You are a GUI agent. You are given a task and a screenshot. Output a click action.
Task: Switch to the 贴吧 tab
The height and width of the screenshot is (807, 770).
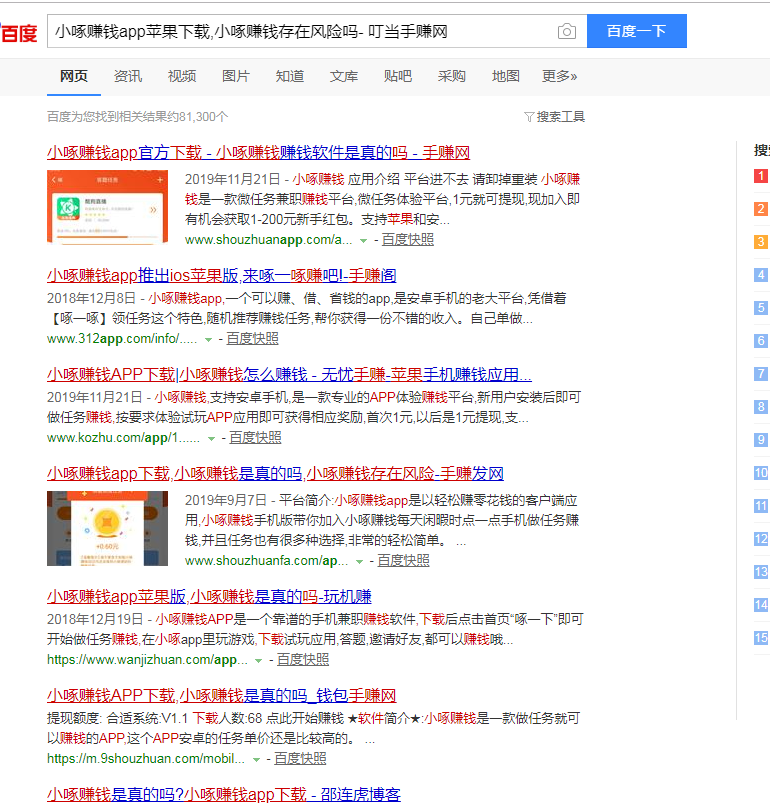point(398,76)
